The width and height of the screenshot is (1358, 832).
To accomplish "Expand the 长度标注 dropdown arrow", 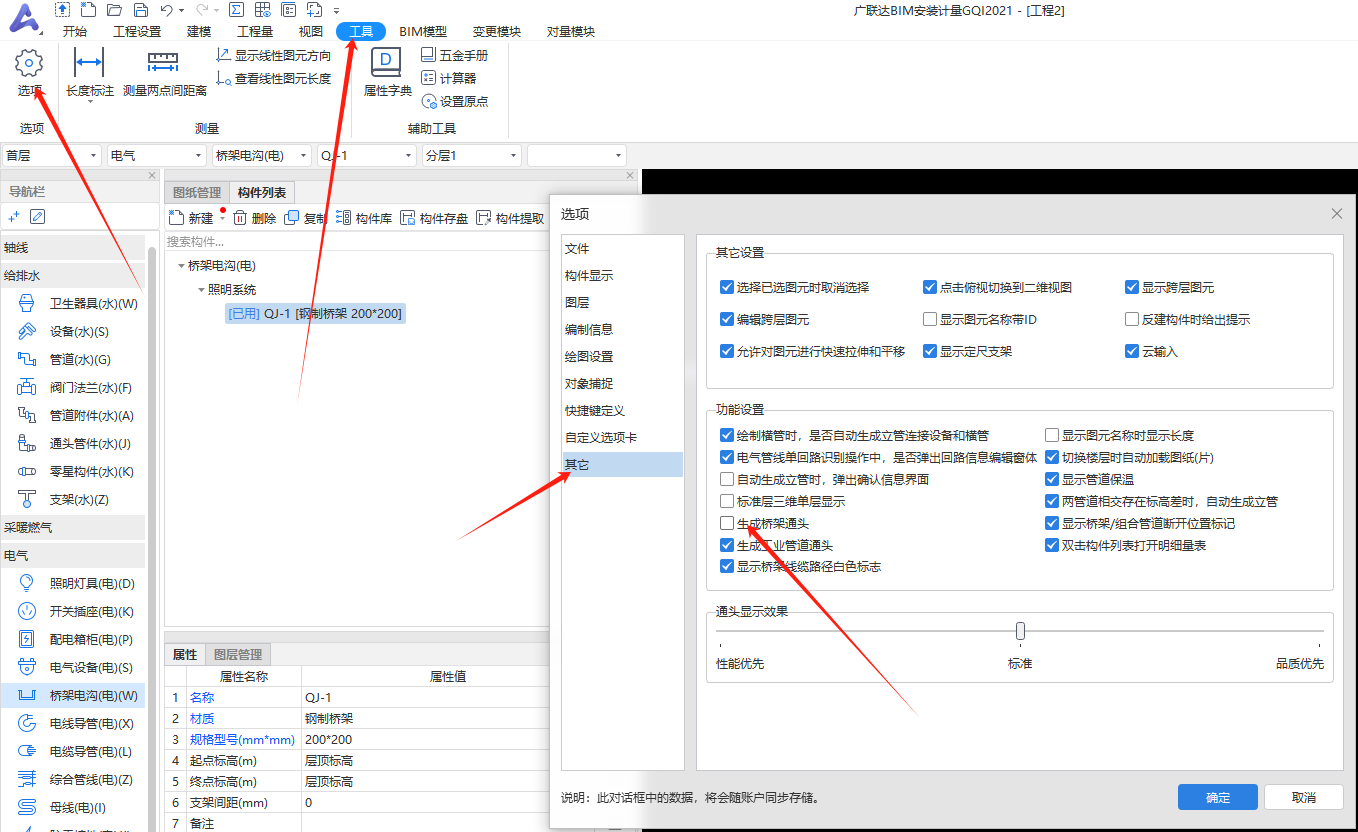I will tap(89, 102).
